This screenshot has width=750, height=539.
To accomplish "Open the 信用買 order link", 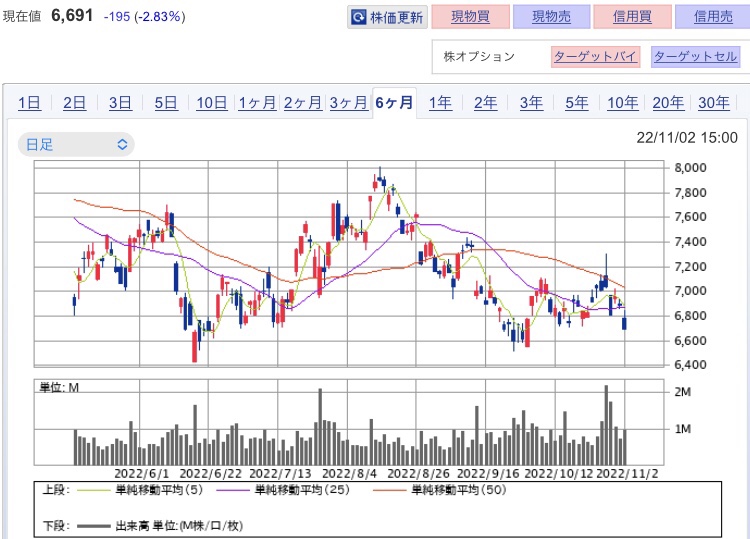I will click(x=632, y=17).
